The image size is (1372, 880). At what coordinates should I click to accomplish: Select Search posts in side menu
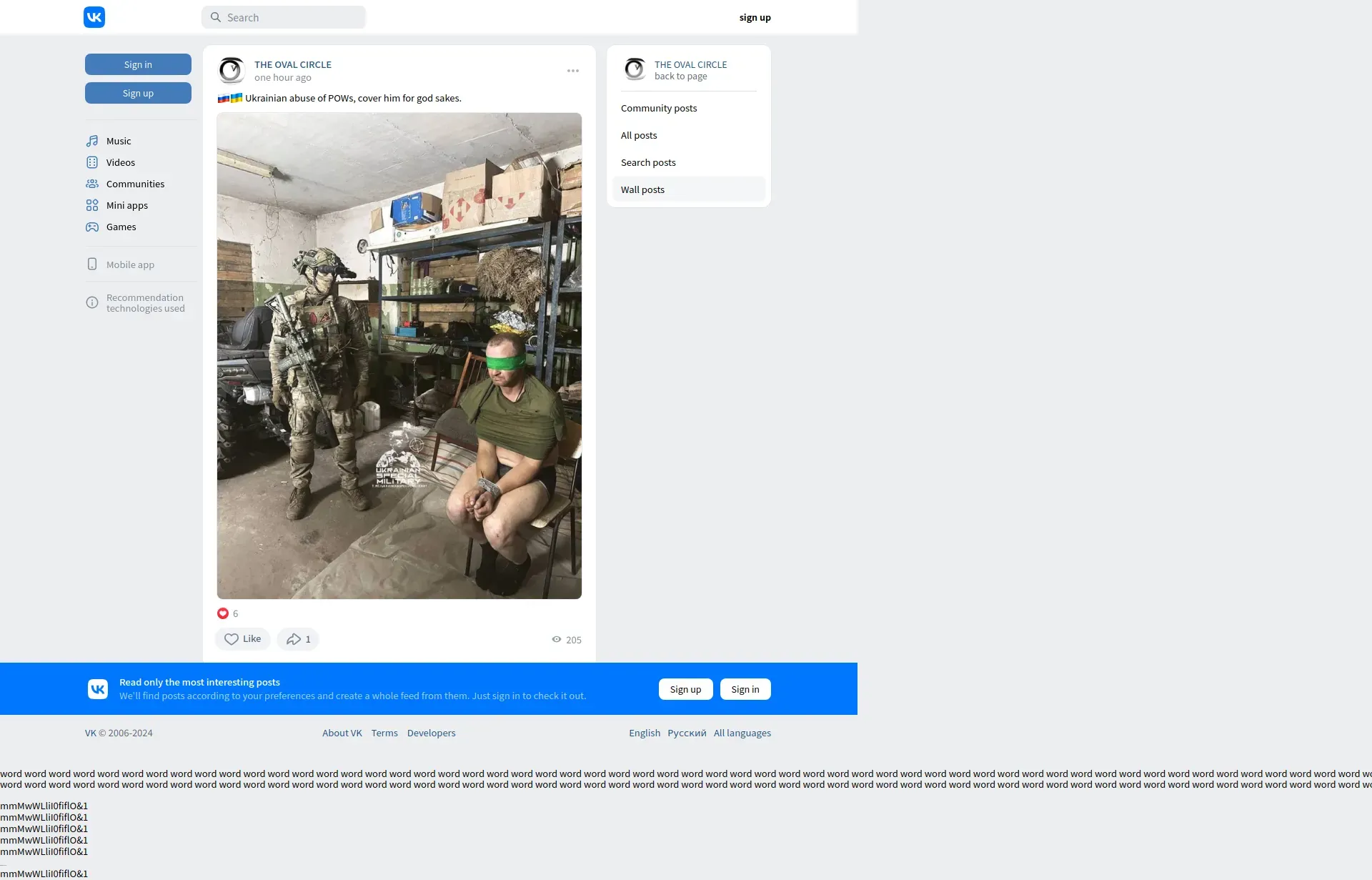tap(648, 162)
